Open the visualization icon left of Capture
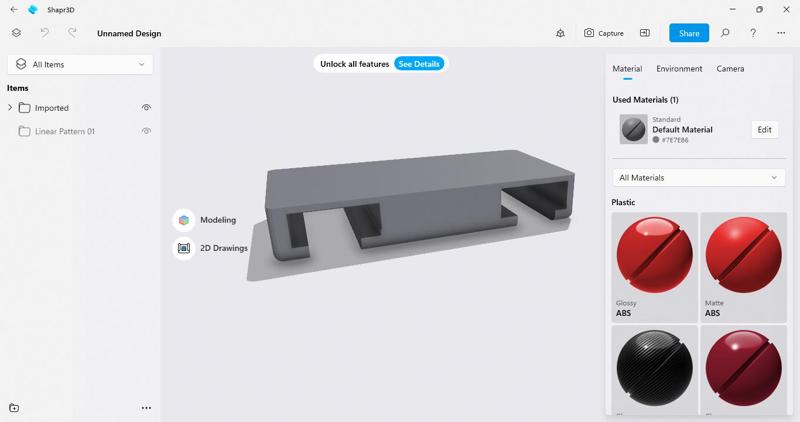Image resolution: width=800 pixels, height=422 pixels. pyautogui.click(x=560, y=33)
